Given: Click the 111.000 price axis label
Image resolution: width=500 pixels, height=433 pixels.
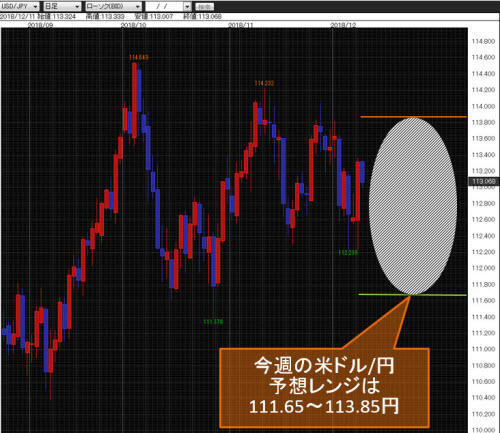Looking at the screenshot, I should tap(483, 349).
